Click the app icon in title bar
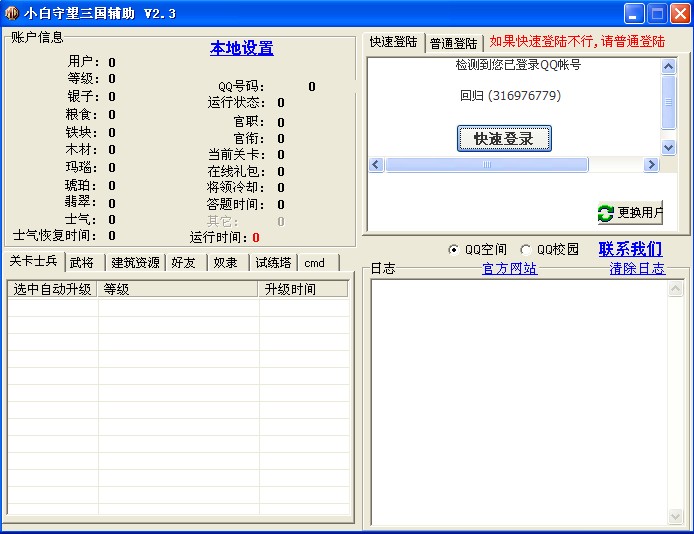This screenshot has height=534, width=694. tap(12, 13)
